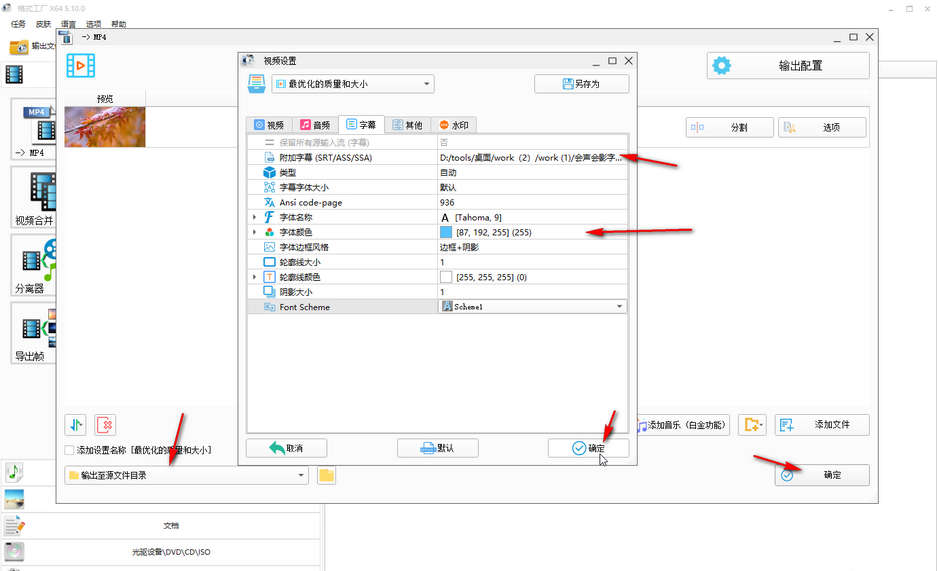Image resolution: width=938 pixels, height=571 pixels.
Task: Toggle 添加设置名称 checkbox
Action: pos(69,450)
